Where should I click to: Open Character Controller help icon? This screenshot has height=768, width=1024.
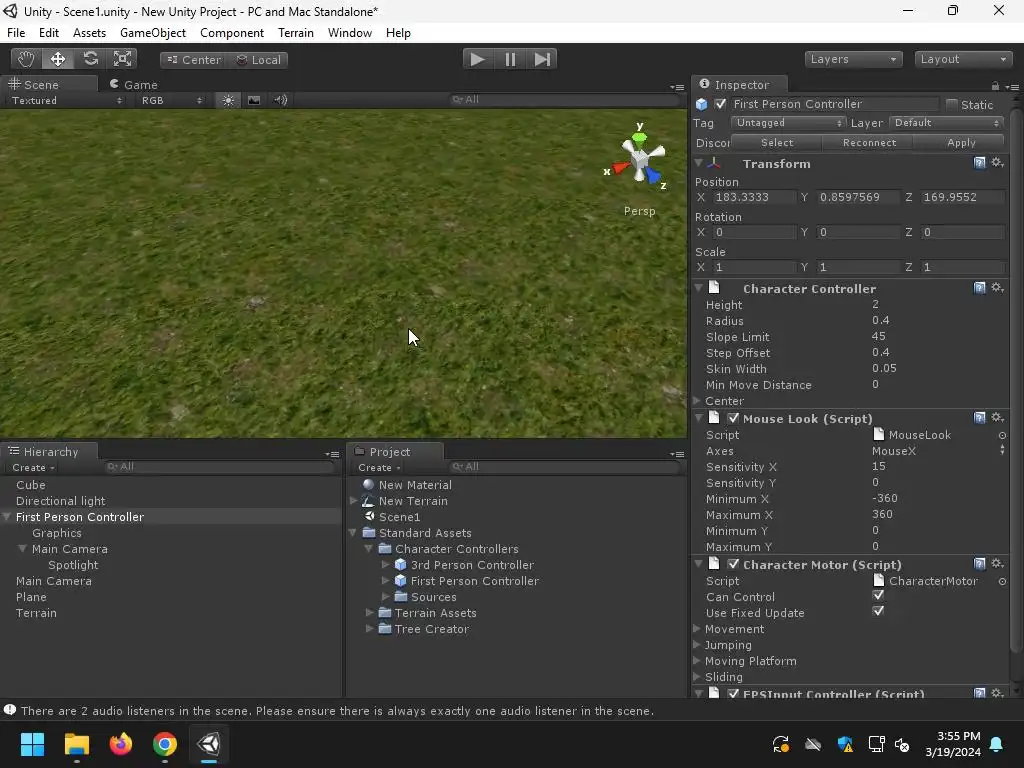pos(980,288)
